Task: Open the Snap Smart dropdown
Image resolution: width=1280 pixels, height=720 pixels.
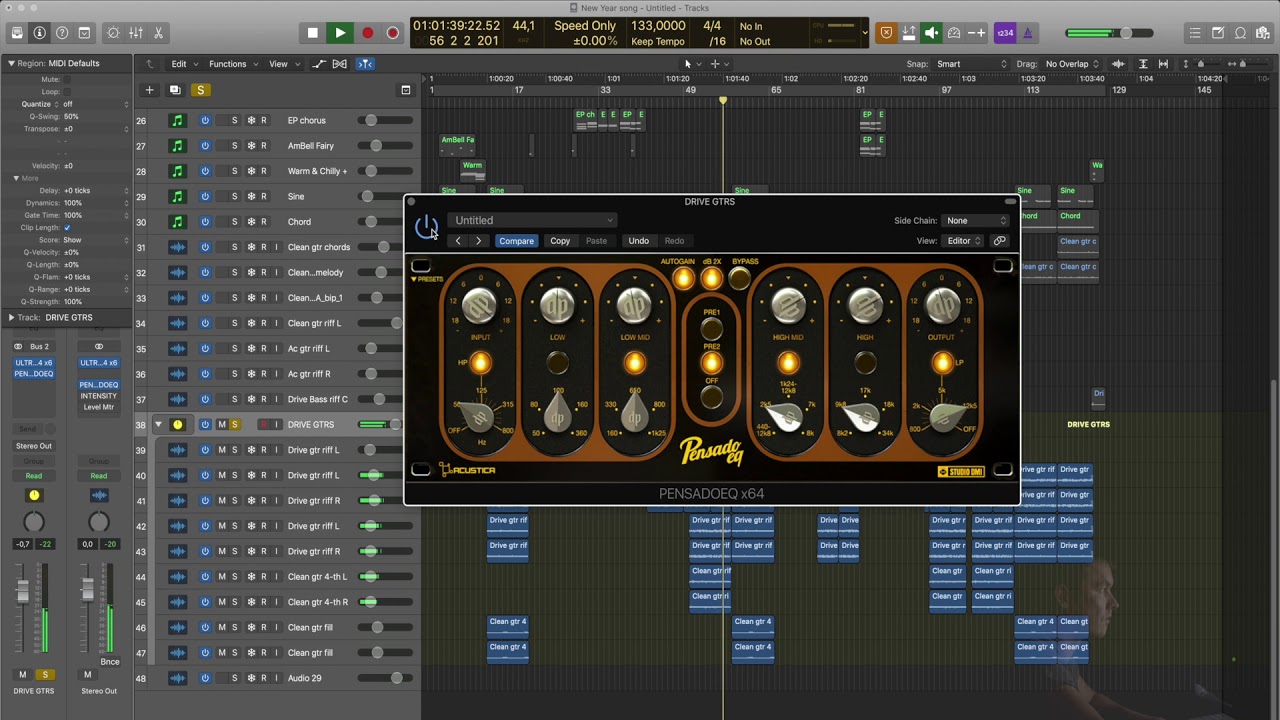Action: point(971,64)
